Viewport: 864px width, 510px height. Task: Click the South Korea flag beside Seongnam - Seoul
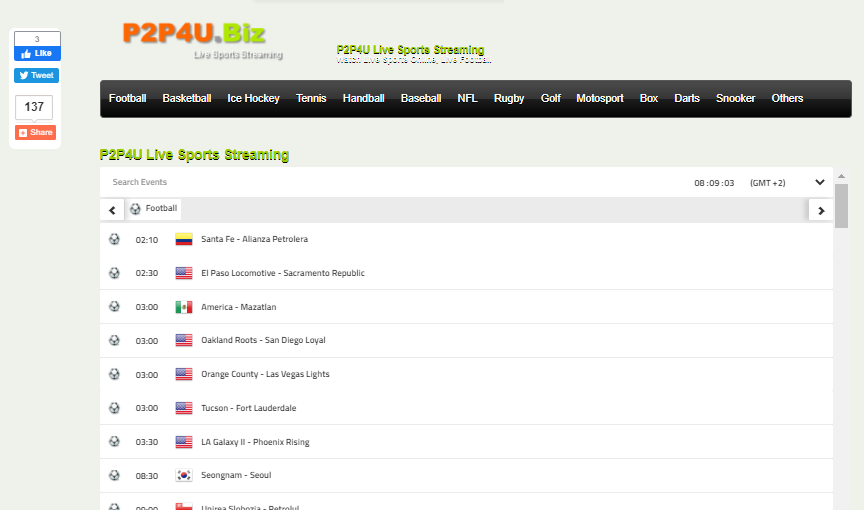[183, 475]
